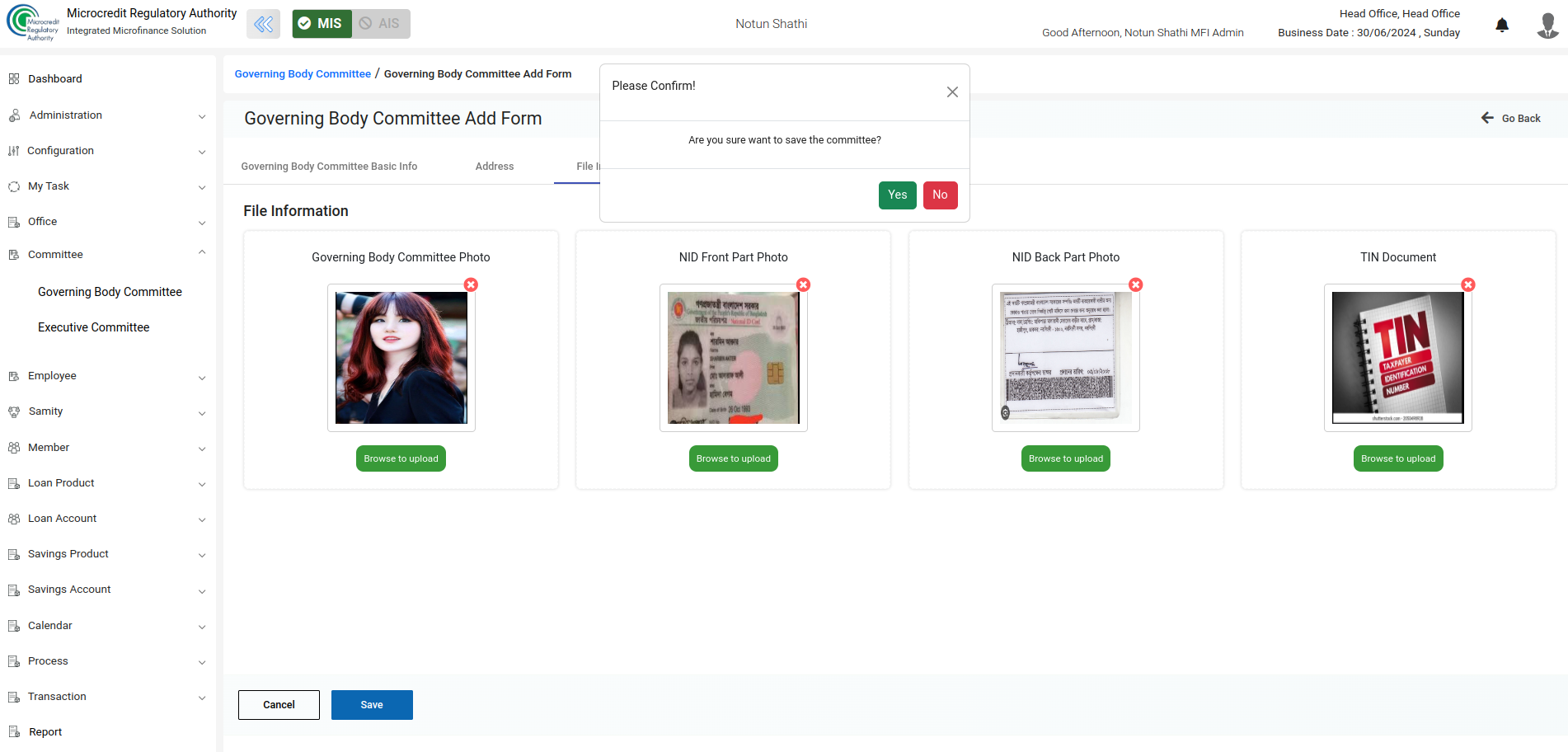The height and width of the screenshot is (752, 1568).
Task: Remove NID Front Part Photo
Action: (803, 284)
